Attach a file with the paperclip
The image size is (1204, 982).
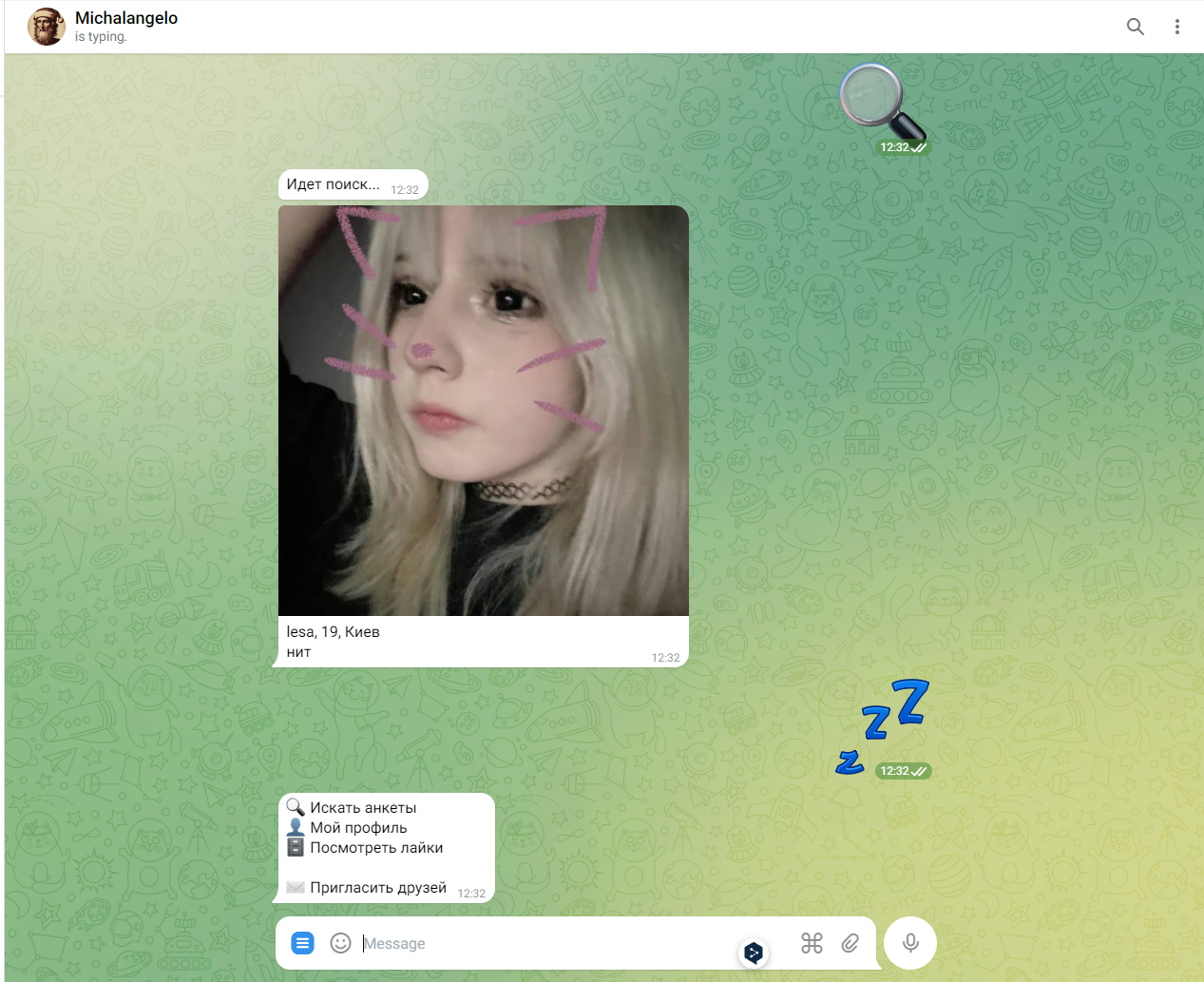click(850, 943)
